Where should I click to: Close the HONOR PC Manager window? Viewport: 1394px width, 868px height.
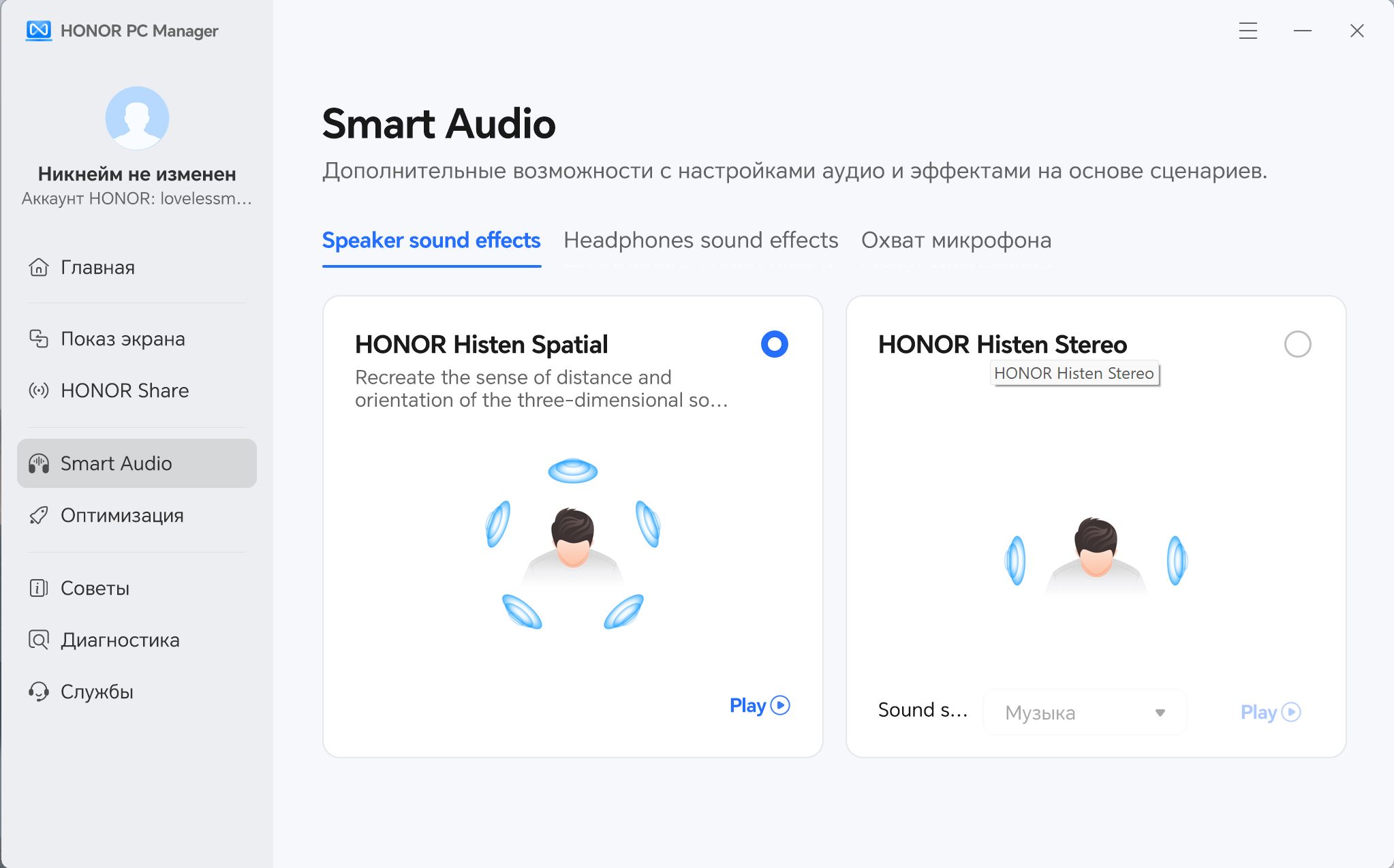tap(1357, 31)
